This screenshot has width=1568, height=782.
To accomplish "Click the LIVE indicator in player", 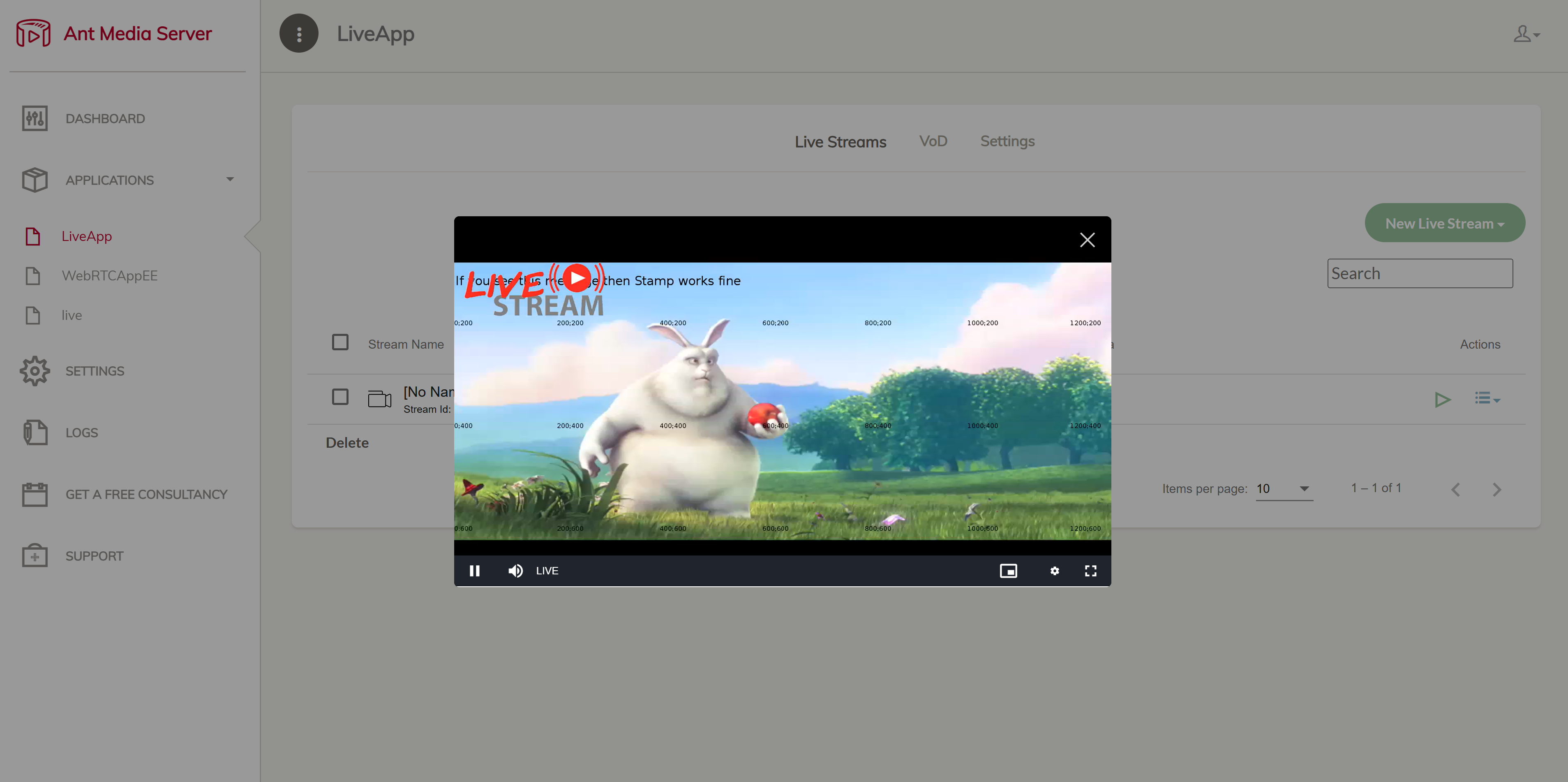I will click(x=547, y=571).
